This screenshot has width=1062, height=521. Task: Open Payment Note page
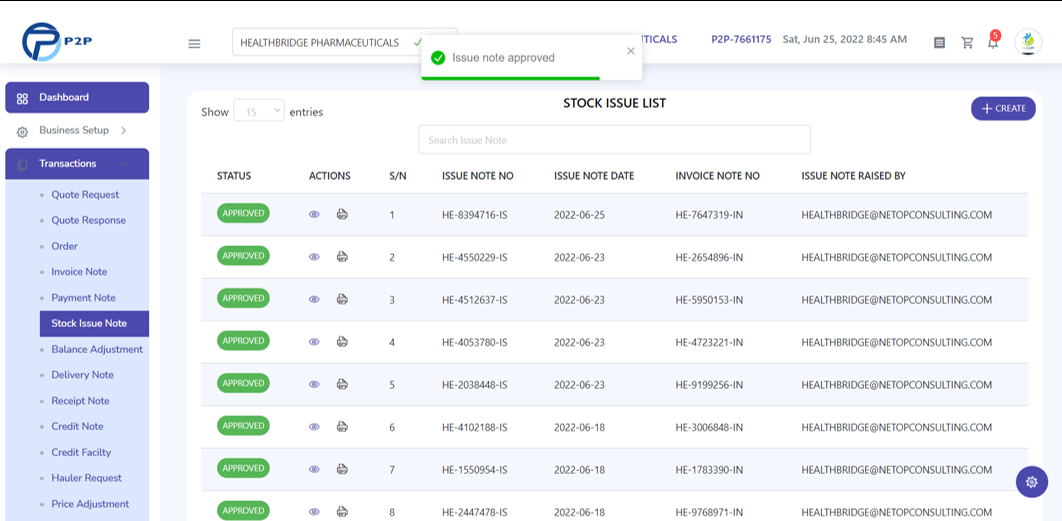(83, 298)
